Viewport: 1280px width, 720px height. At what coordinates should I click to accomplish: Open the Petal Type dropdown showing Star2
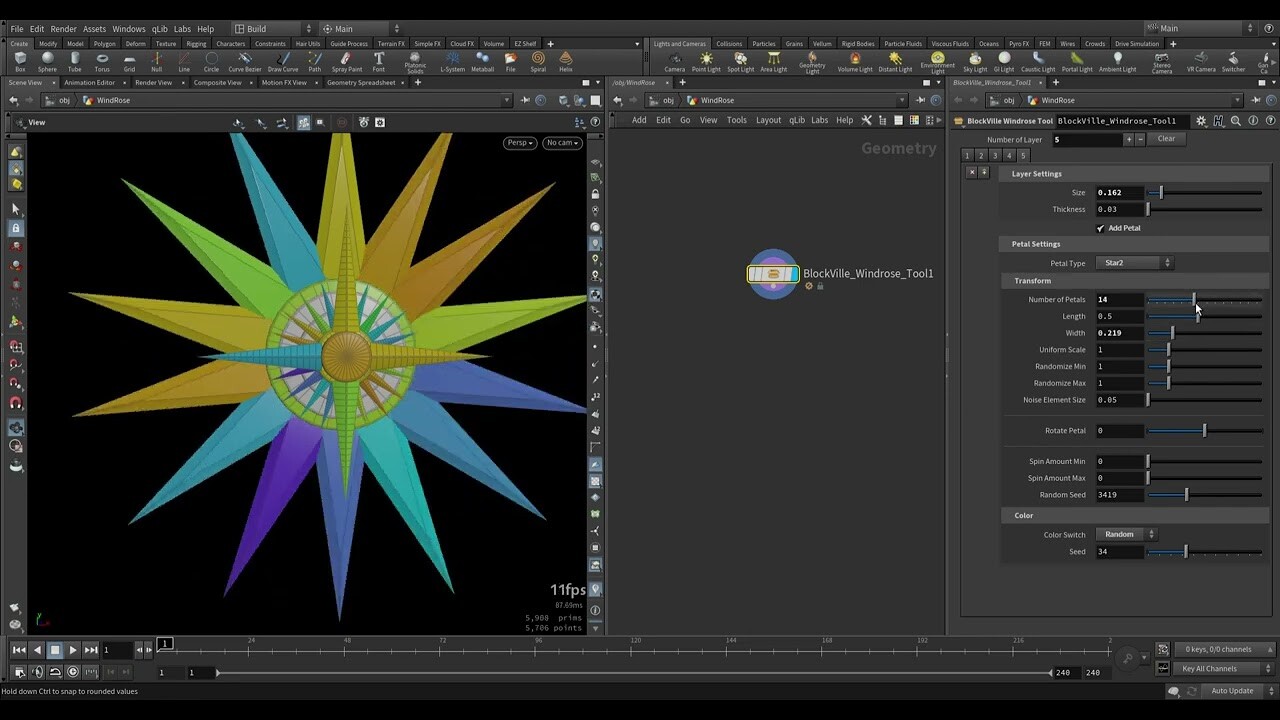coord(1135,262)
